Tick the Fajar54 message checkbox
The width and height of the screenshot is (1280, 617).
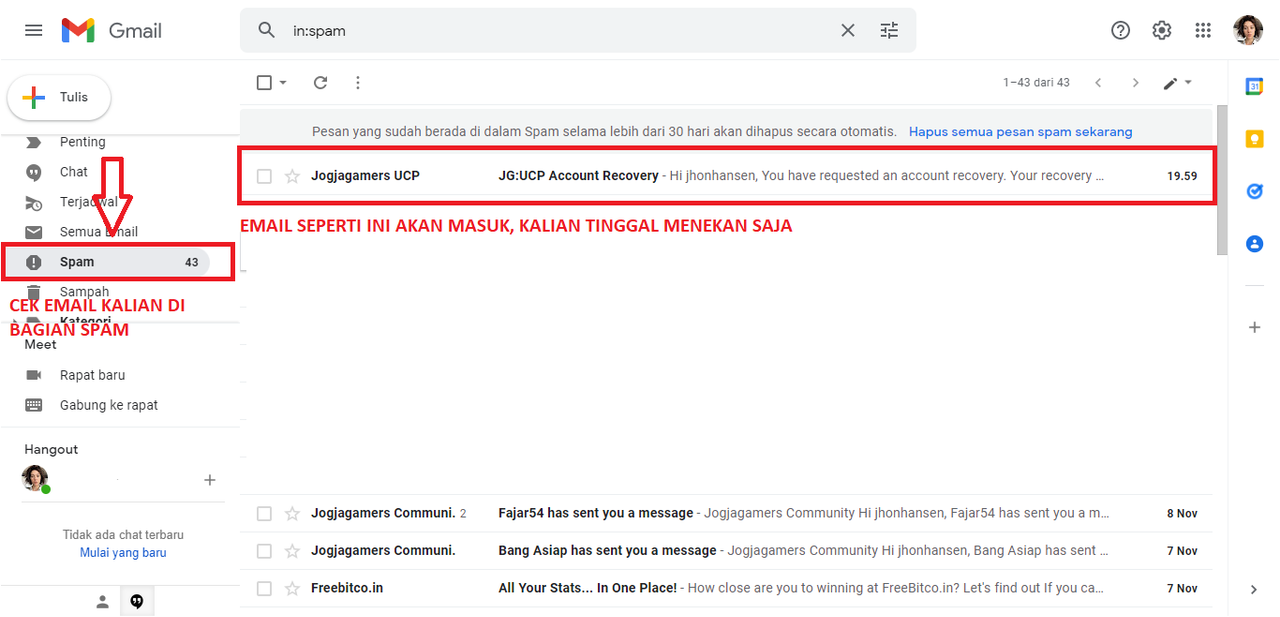click(264, 513)
